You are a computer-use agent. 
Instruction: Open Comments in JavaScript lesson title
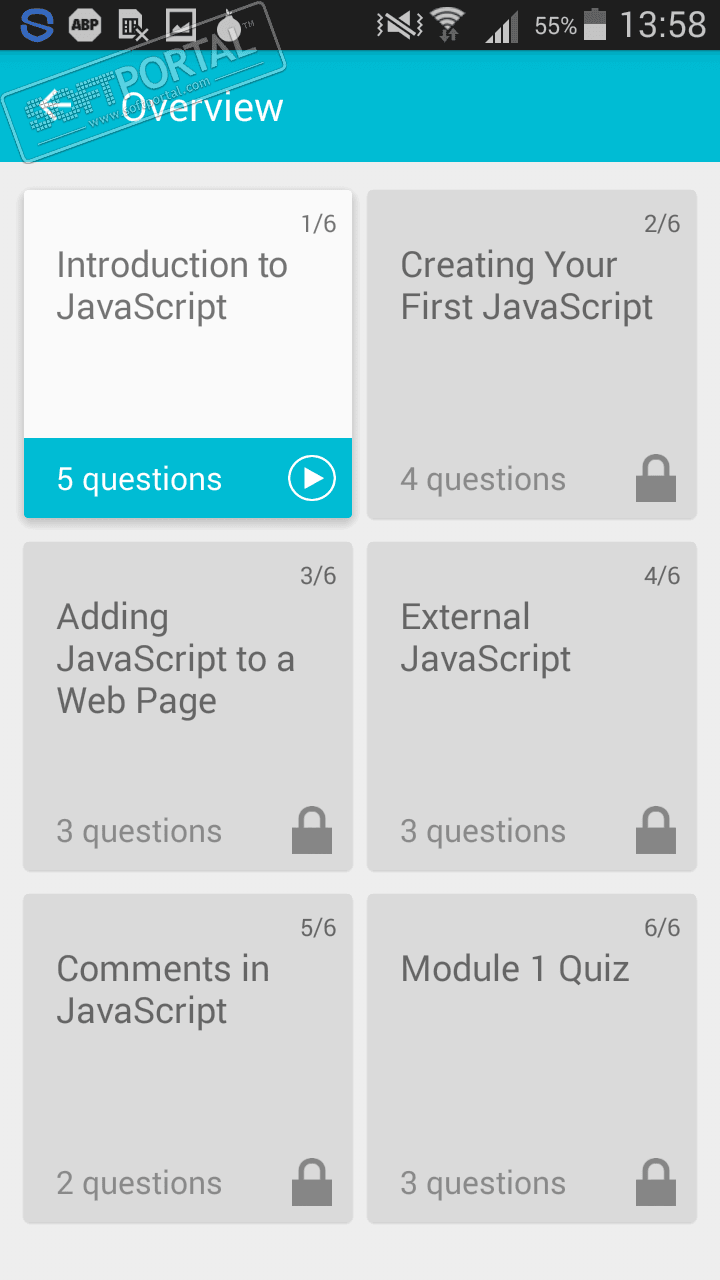point(162,990)
